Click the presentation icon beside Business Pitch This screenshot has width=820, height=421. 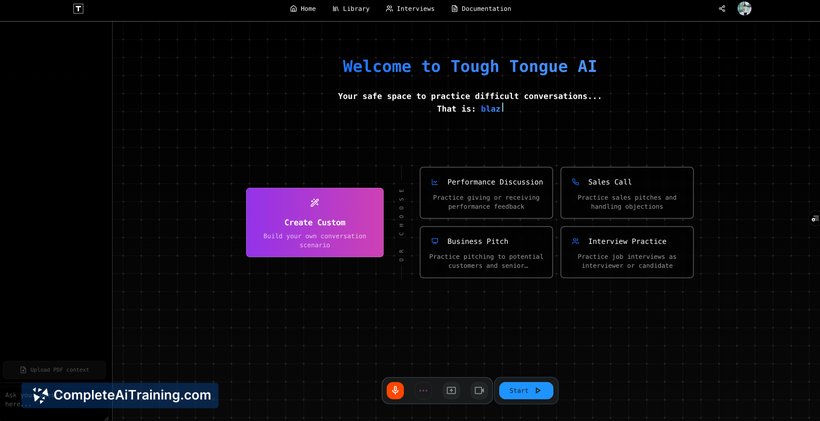(435, 241)
